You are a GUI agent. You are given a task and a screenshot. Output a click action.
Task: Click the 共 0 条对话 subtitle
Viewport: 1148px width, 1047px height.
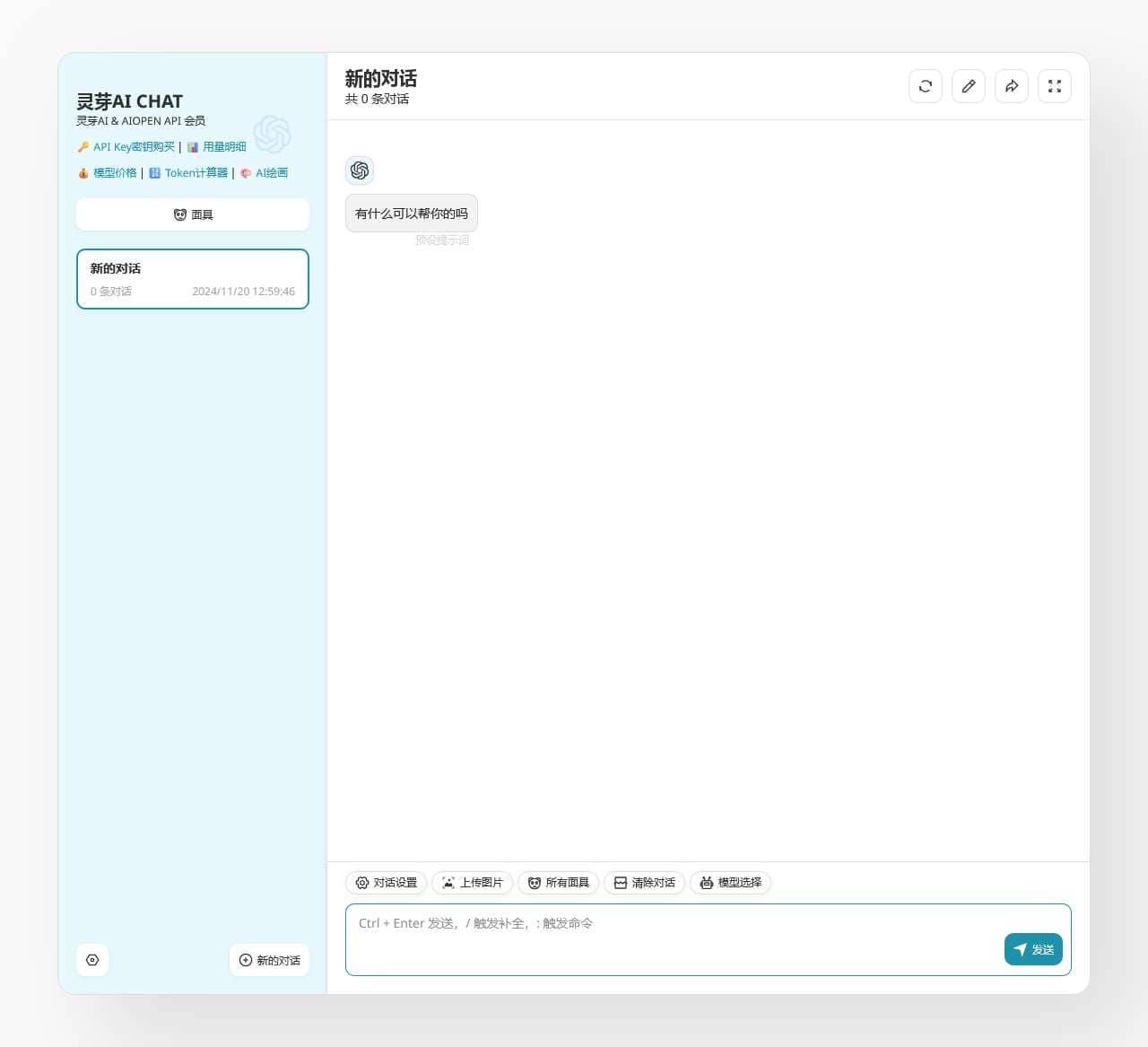377,100
